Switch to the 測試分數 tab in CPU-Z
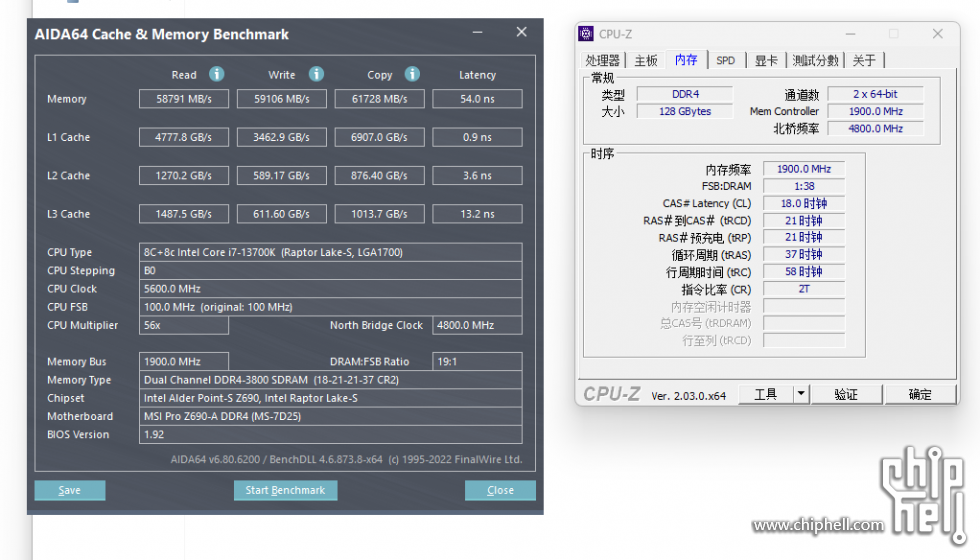 click(815, 61)
